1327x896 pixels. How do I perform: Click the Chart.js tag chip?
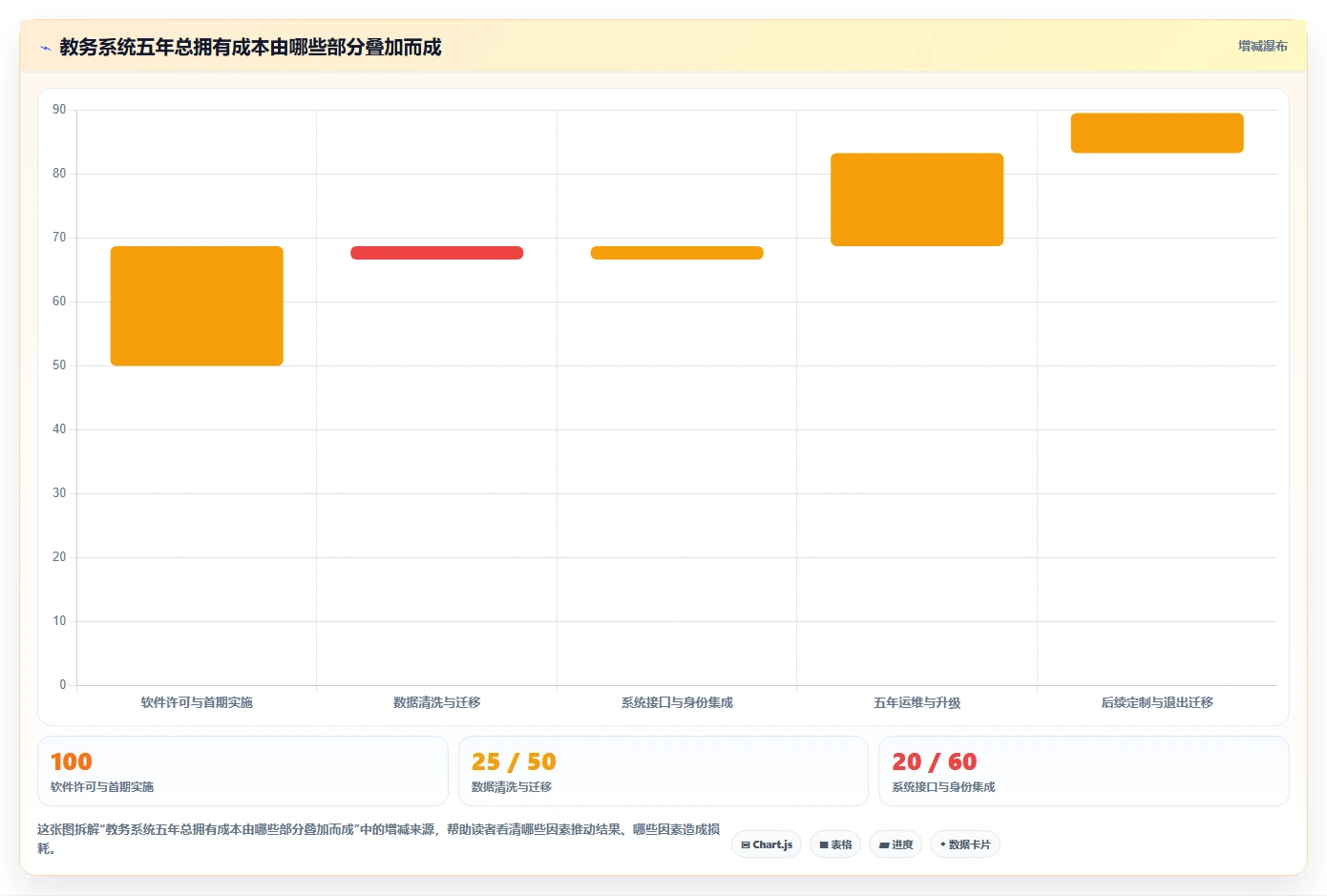click(767, 844)
